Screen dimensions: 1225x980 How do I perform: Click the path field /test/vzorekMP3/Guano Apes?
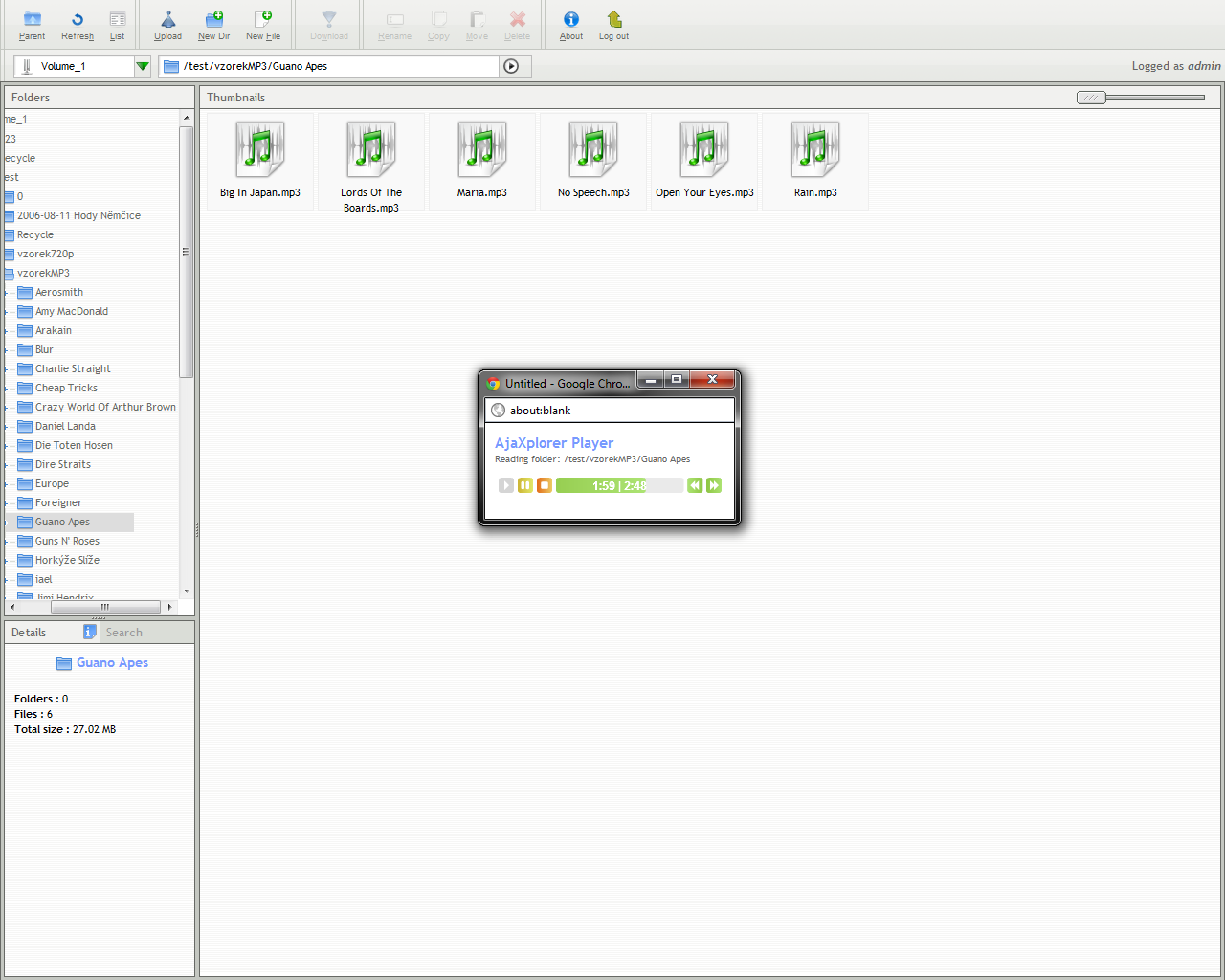click(x=329, y=66)
